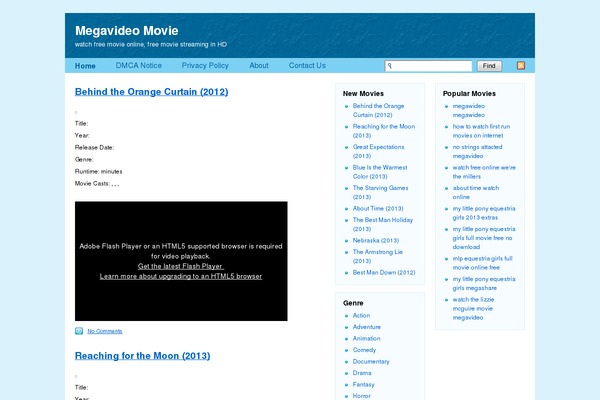Open post title Reaching for the Moon (2013)
600x400 pixels.
pyautogui.click(x=142, y=356)
